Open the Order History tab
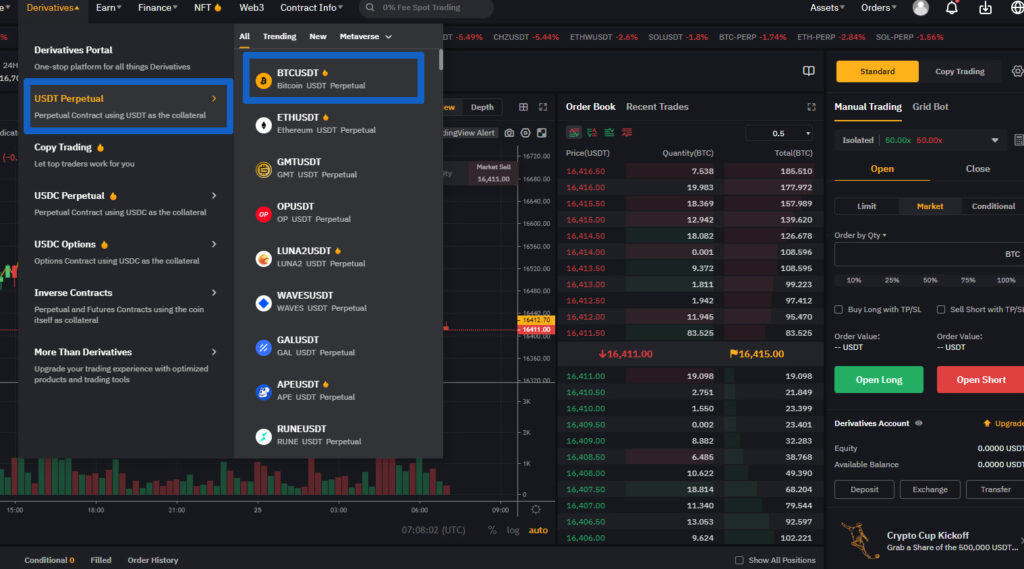The height and width of the screenshot is (569, 1024). (153, 561)
